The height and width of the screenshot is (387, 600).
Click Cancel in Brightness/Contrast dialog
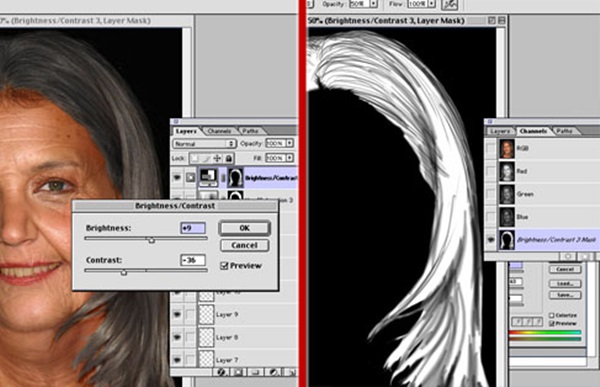(x=245, y=245)
